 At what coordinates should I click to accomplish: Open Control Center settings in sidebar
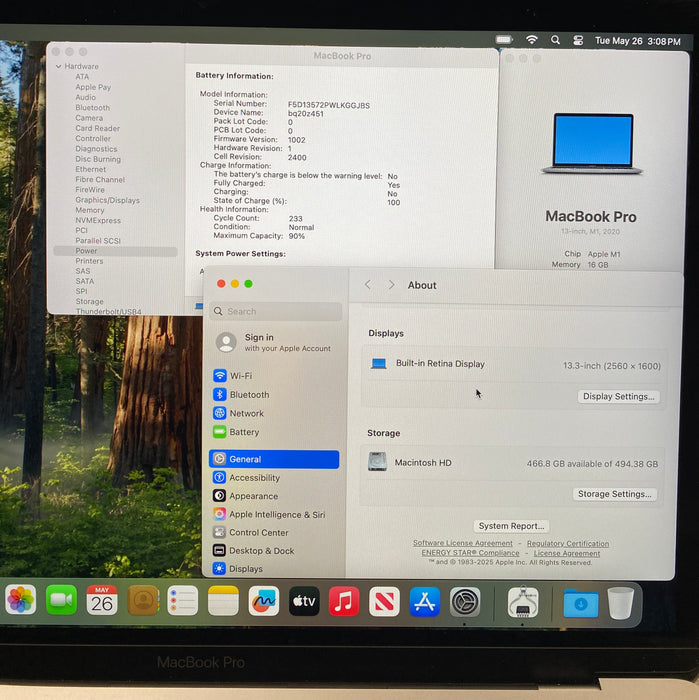[274, 533]
